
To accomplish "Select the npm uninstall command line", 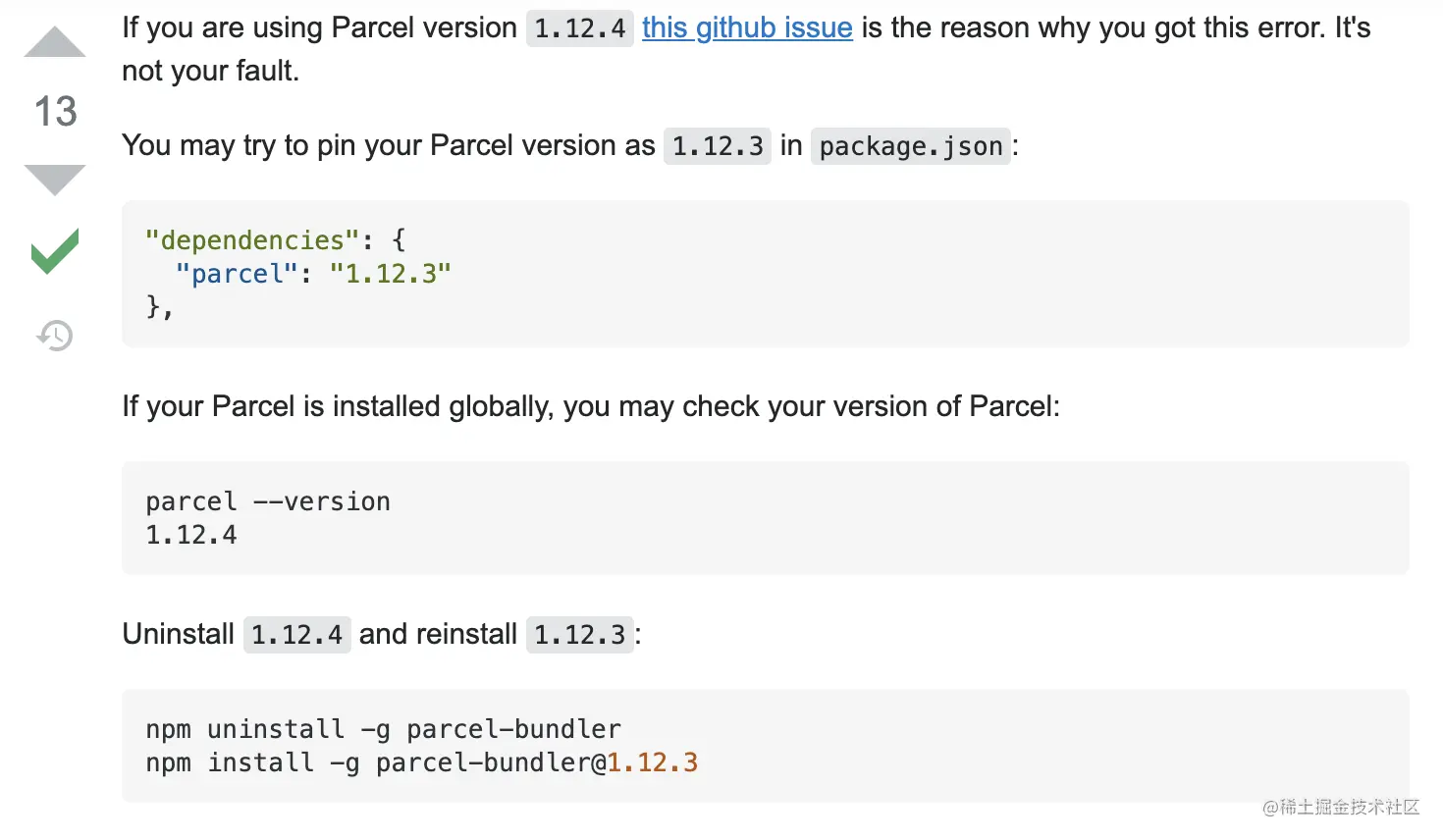I will [383, 729].
